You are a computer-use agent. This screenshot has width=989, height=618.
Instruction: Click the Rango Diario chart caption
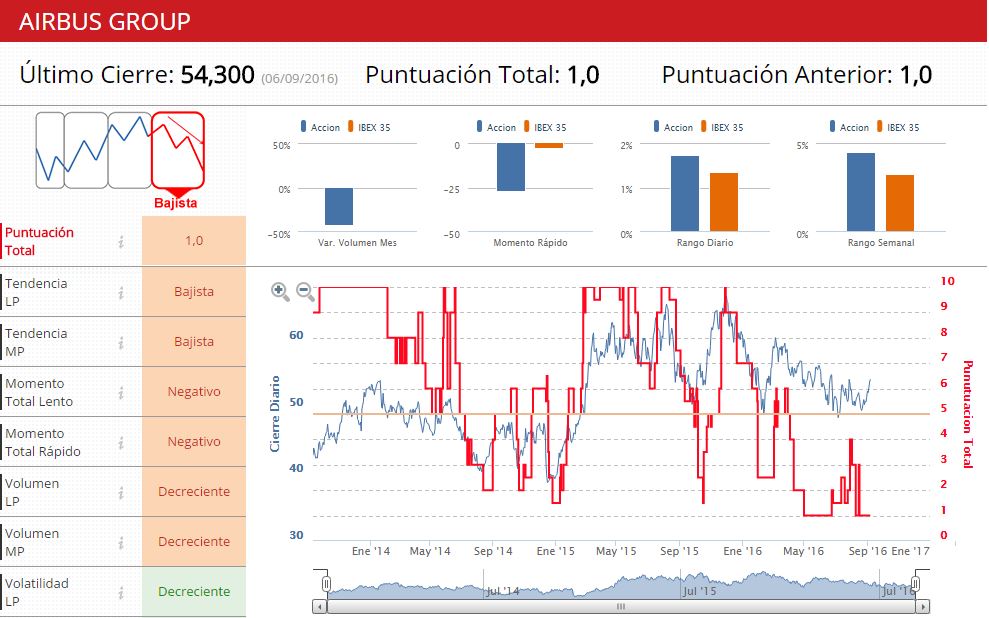[705, 243]
